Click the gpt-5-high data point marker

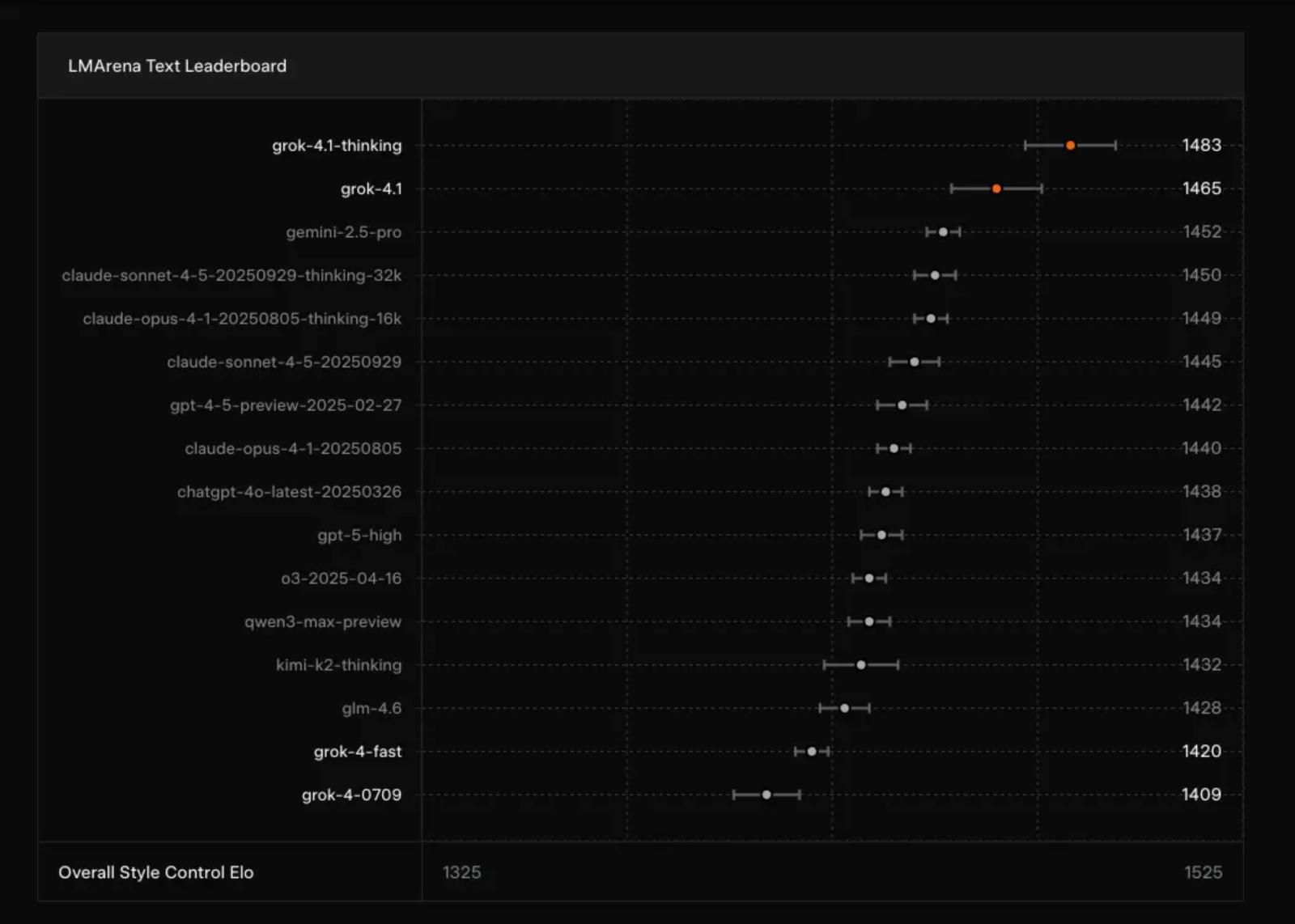pos(881,535)
